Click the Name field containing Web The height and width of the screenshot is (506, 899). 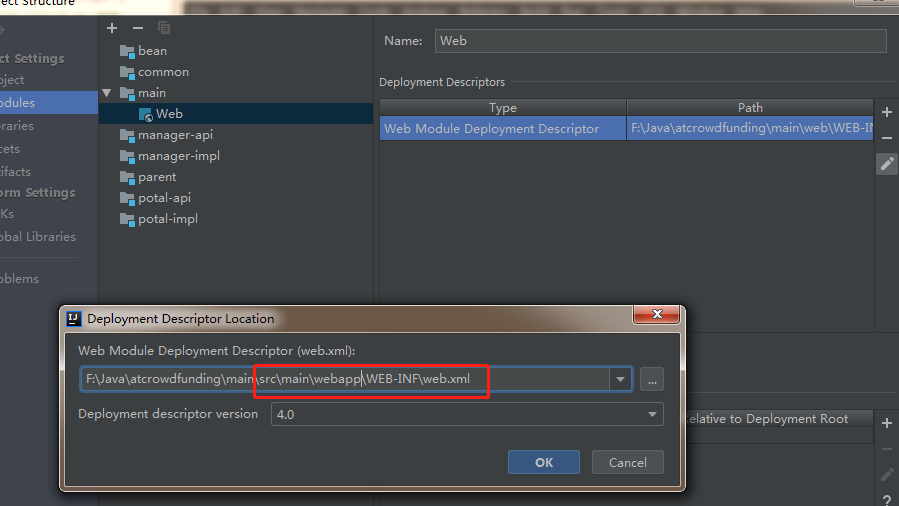[x=660, y=41]
